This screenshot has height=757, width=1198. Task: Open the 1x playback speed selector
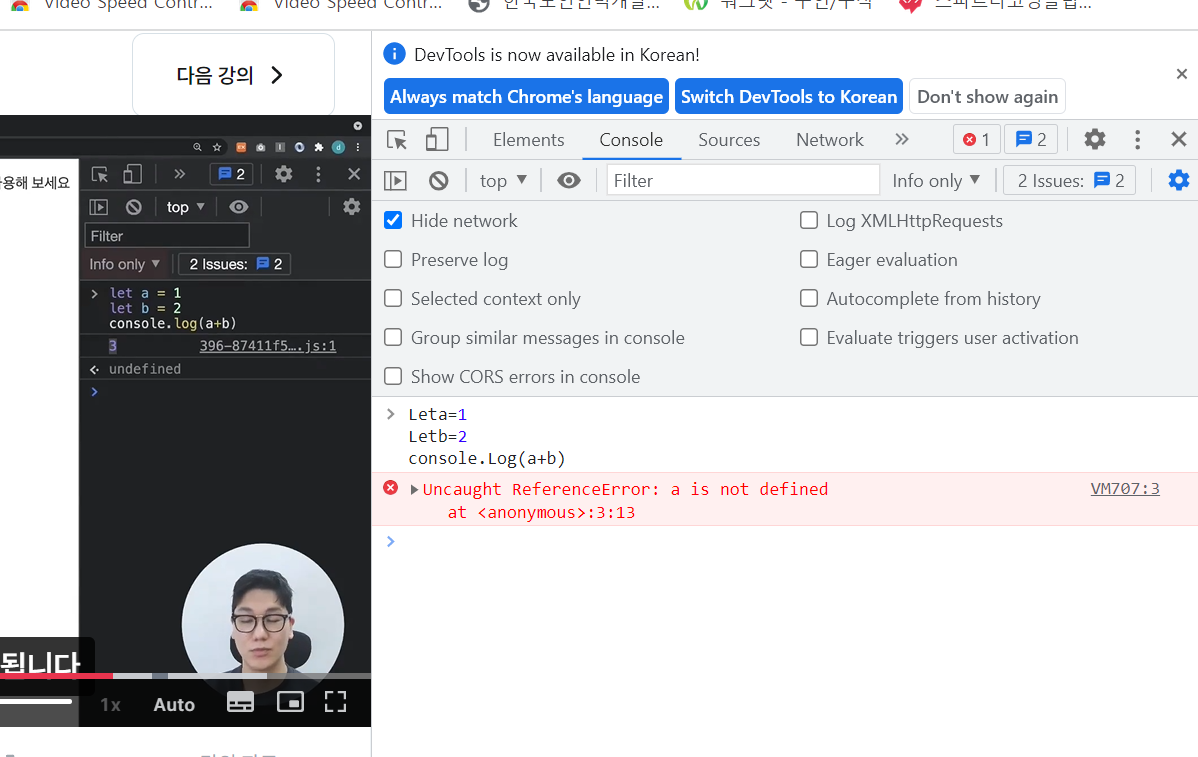[111, 704]
